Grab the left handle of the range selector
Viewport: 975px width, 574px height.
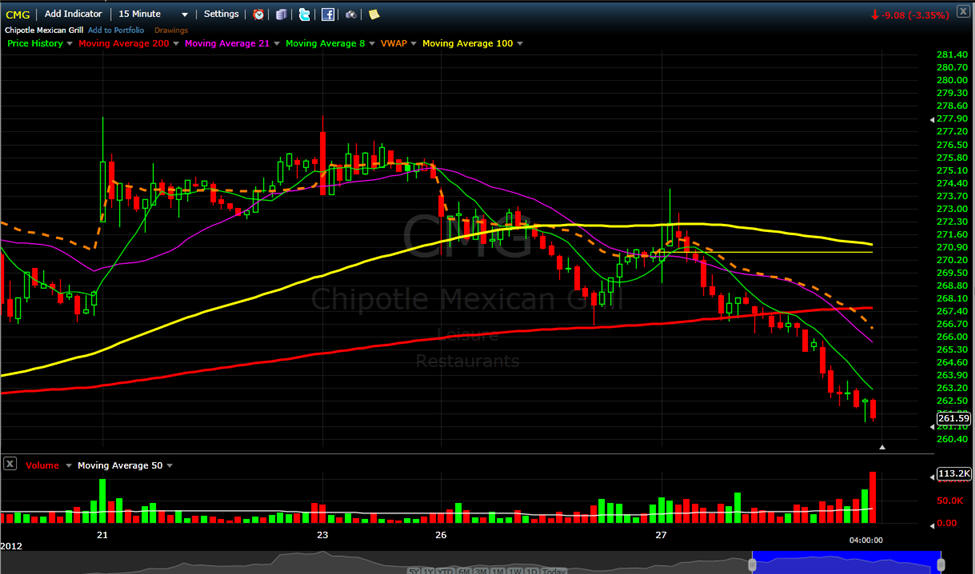tap(752, 564)
